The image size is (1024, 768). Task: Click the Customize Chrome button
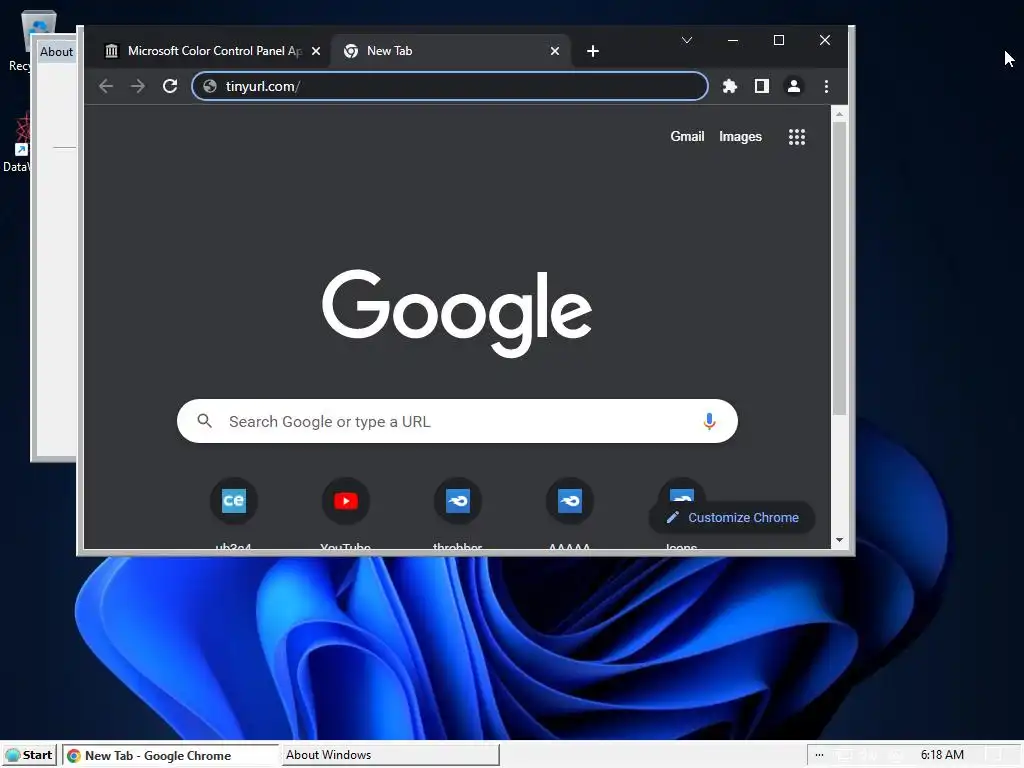[x=732, y=517]
